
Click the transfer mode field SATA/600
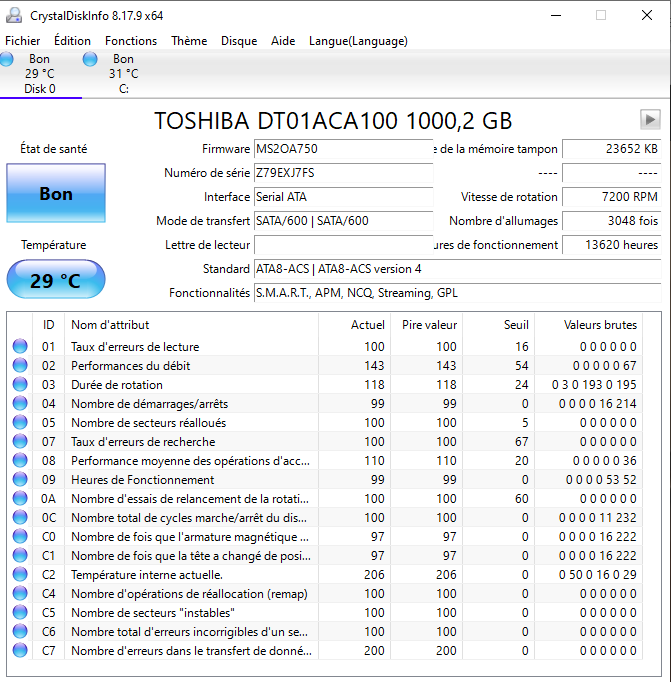(x=344, y=221)
